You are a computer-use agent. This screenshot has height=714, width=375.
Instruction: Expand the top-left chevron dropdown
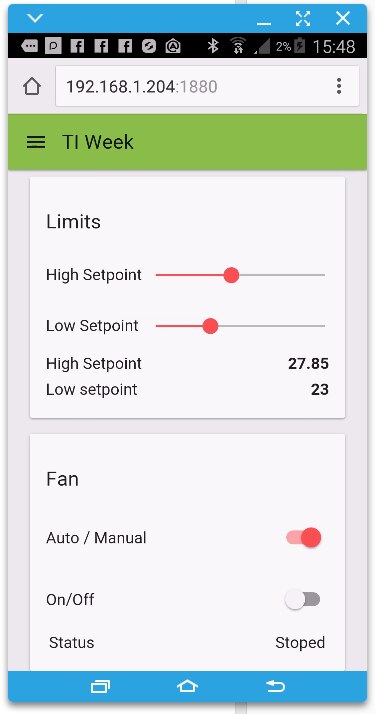pyautogui.click(x=35, y=18)
